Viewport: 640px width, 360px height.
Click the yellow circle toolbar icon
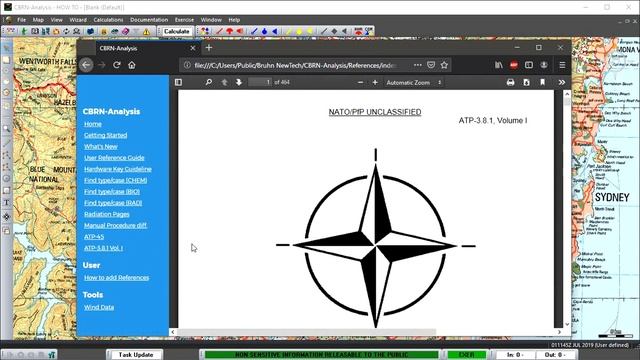(299, 31)
